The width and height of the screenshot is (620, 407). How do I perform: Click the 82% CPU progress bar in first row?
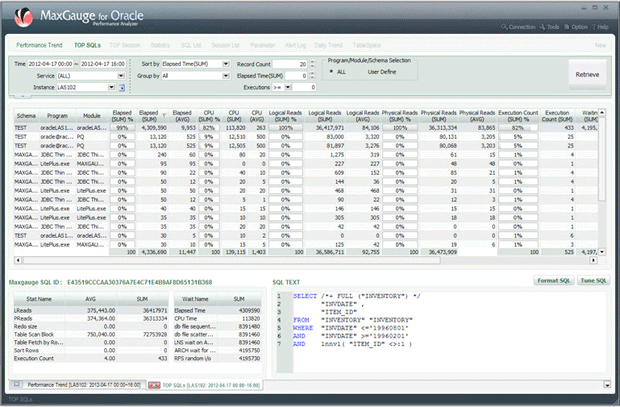click(209, 128)
